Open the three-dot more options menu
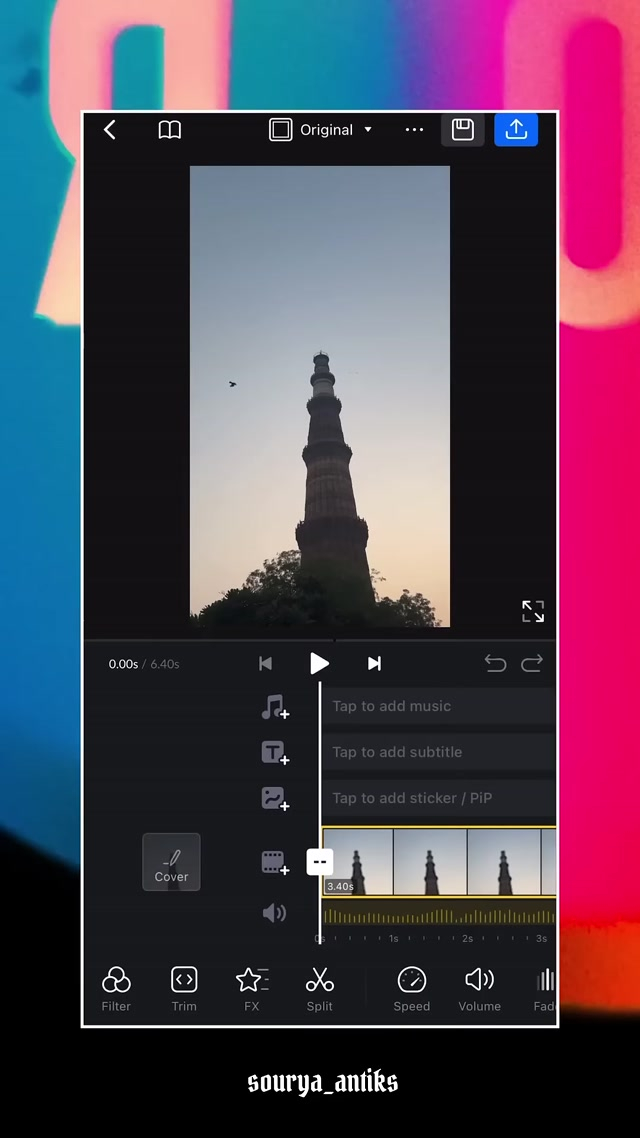640x1138 pixels. coord(414,130)
